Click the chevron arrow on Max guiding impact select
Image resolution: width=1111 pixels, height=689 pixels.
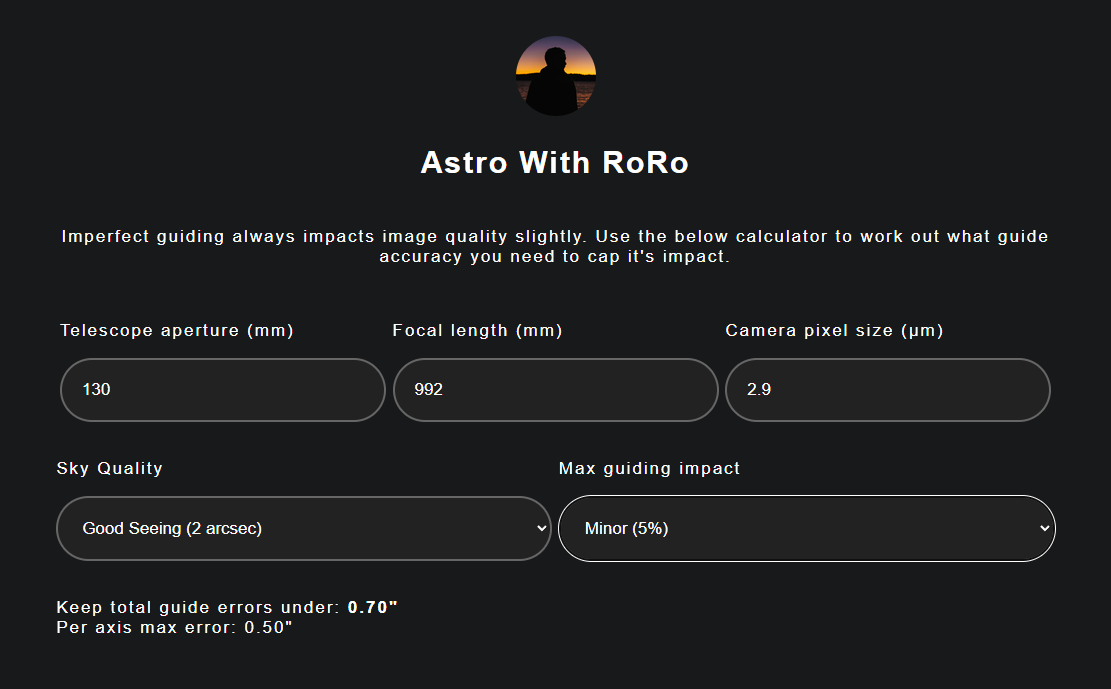click(1044, 528)
